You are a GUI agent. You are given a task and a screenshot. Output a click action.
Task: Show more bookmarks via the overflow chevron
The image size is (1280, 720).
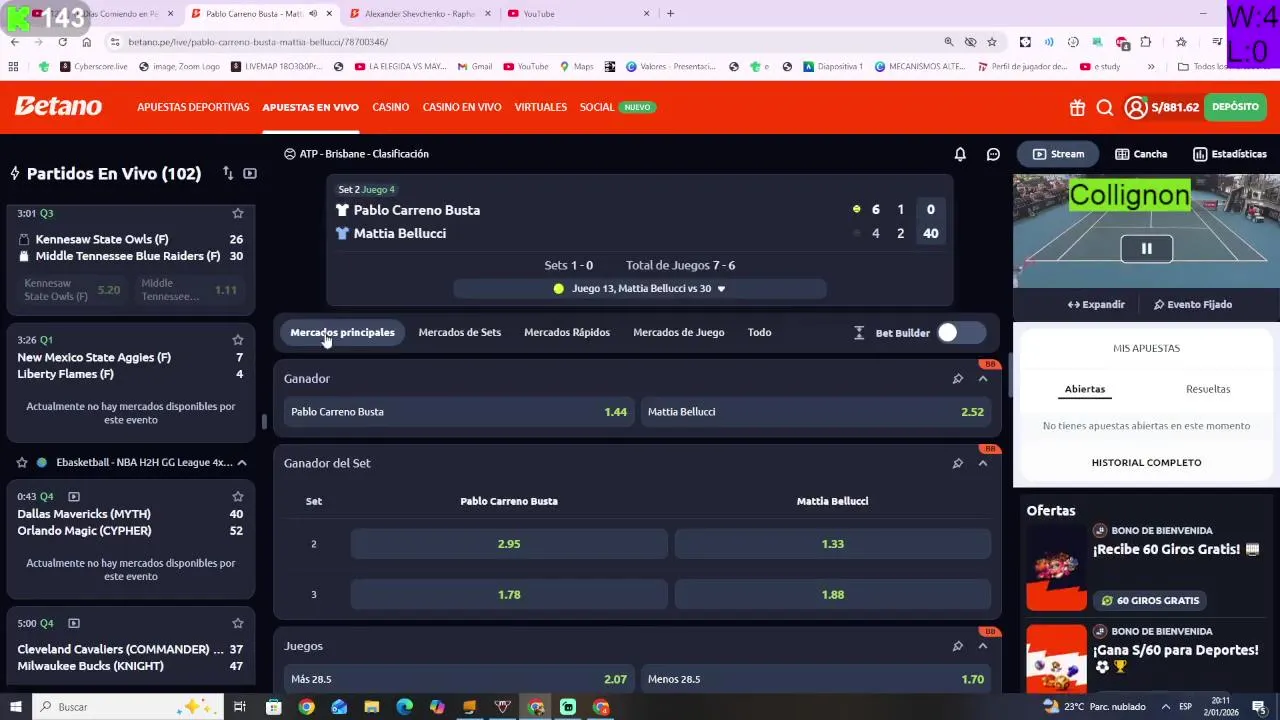(x=1151, y=67)
